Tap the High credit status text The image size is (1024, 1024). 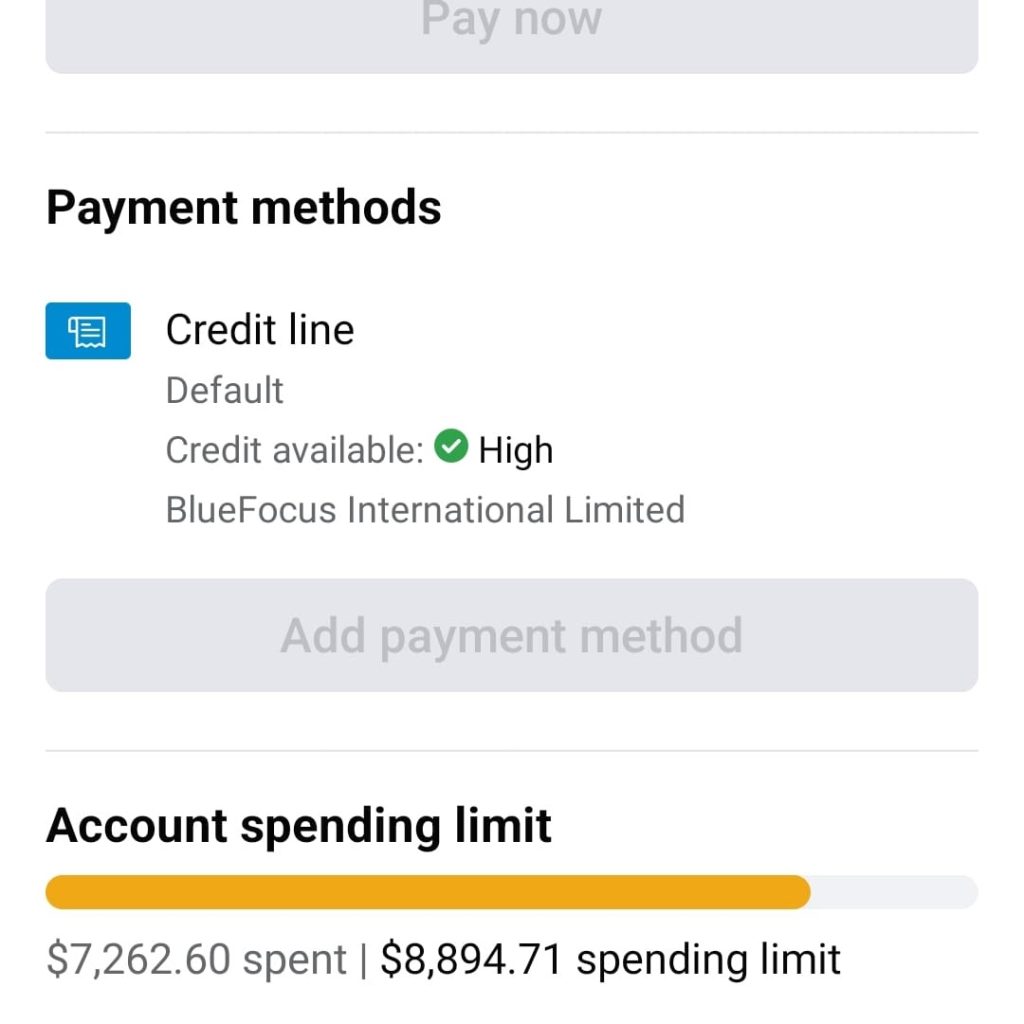pos(516,450)
